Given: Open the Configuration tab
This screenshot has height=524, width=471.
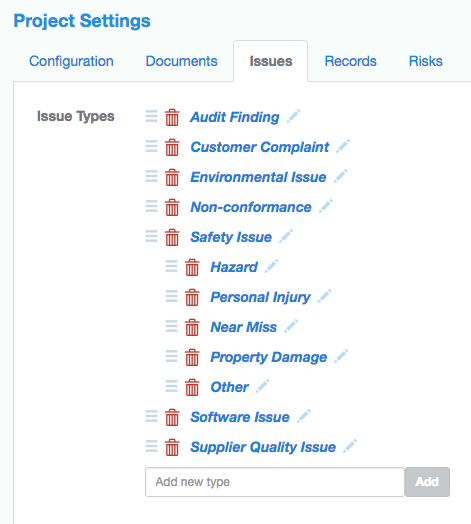Looking at the screenshot, I should (x=71, y=61).
